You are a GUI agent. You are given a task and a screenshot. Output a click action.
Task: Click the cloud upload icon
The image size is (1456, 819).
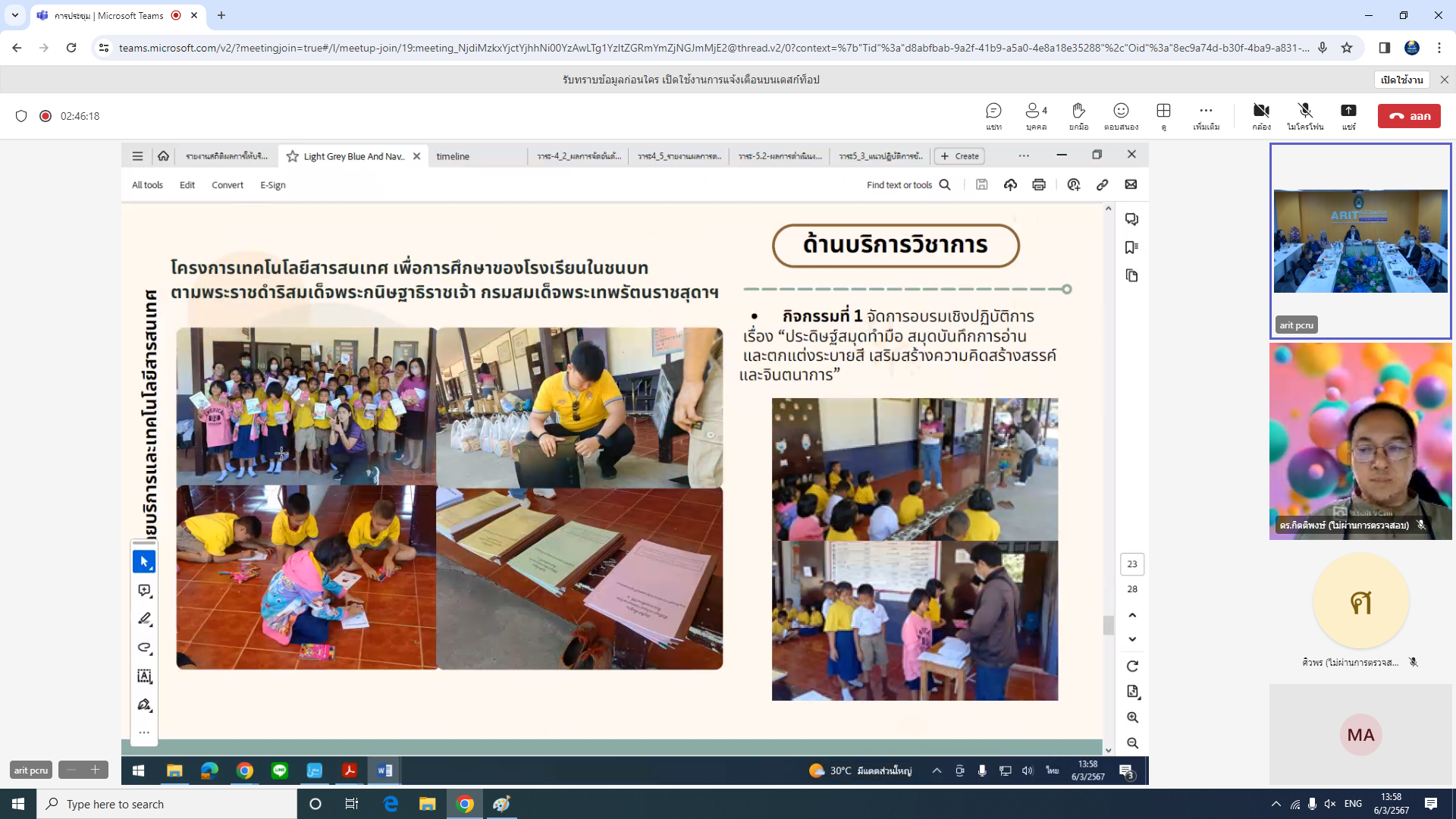pyautogui.click(x=1010, y=184)
